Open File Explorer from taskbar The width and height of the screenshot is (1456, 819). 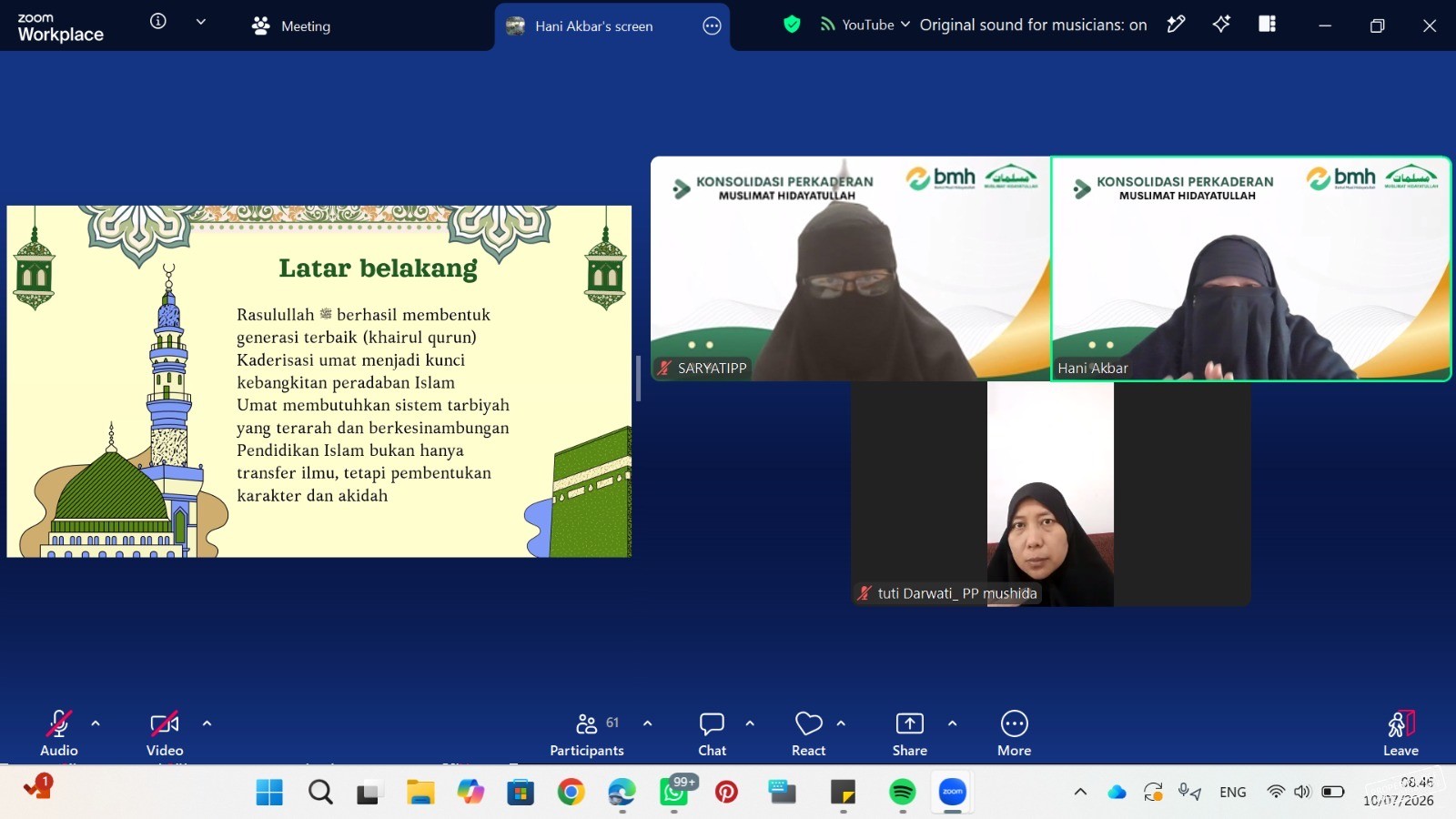420,793
